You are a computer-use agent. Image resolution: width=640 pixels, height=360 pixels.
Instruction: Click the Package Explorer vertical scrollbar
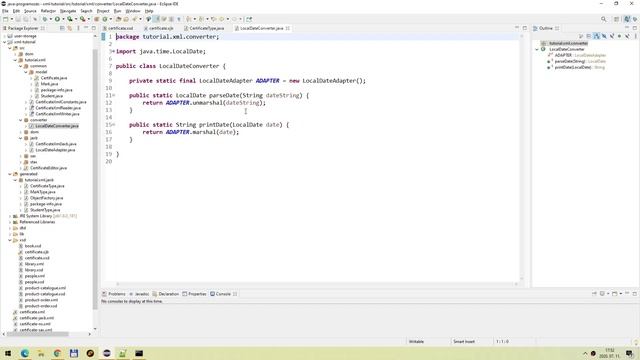(95, 180)
